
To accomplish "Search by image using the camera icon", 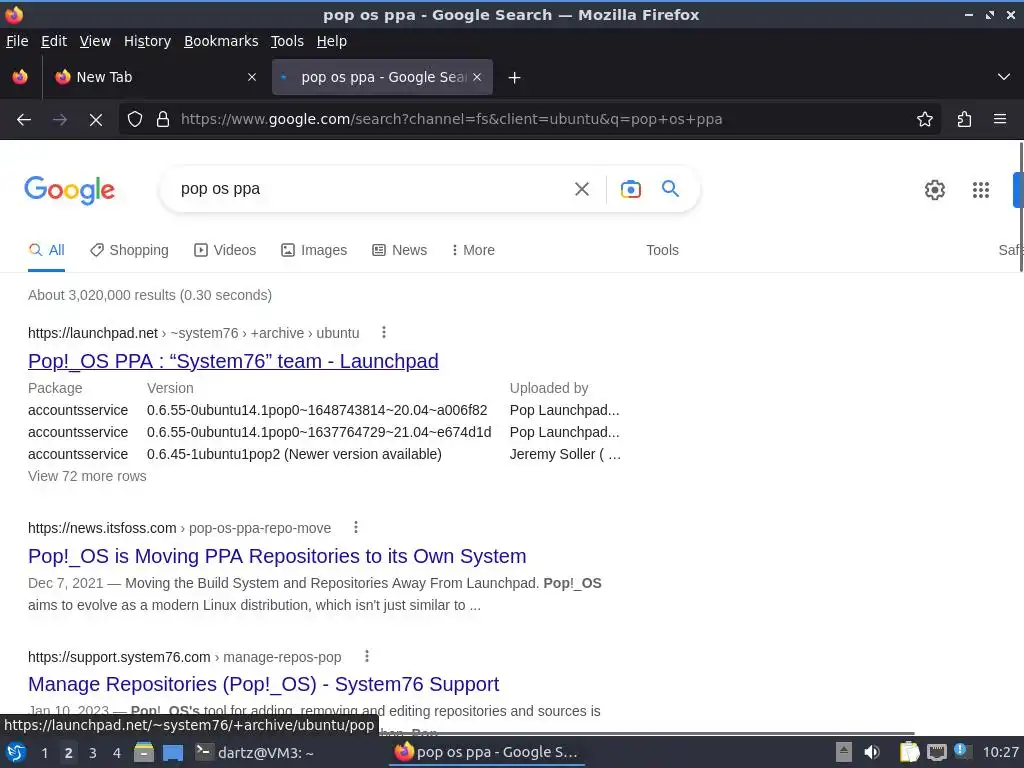I will pyautogui.click(x=631, y=189).
